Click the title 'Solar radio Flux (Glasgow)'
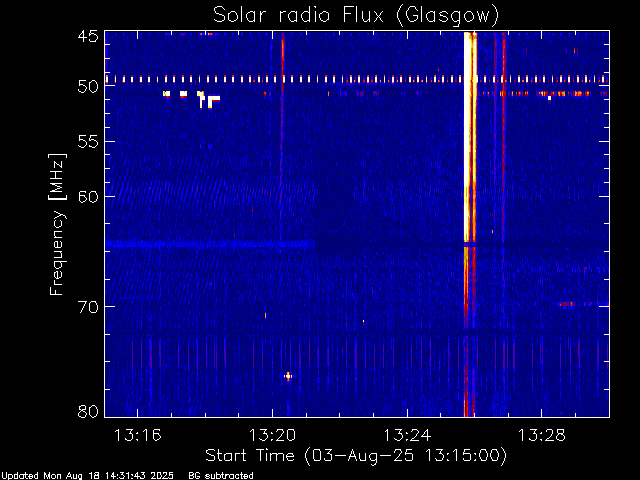This screenshot has height=480, width=640. tap(356, 16)
